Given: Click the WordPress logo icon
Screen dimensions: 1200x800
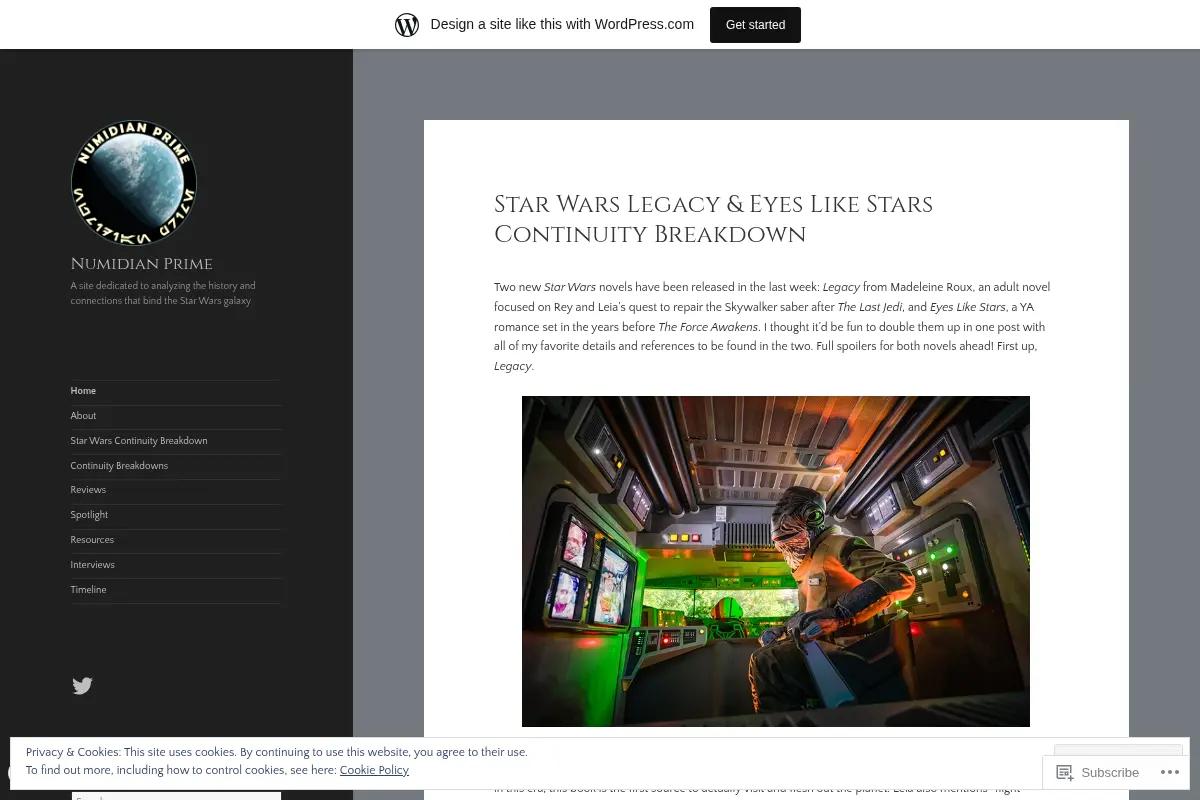Looking at the screenshot, I should pos(407,24).
